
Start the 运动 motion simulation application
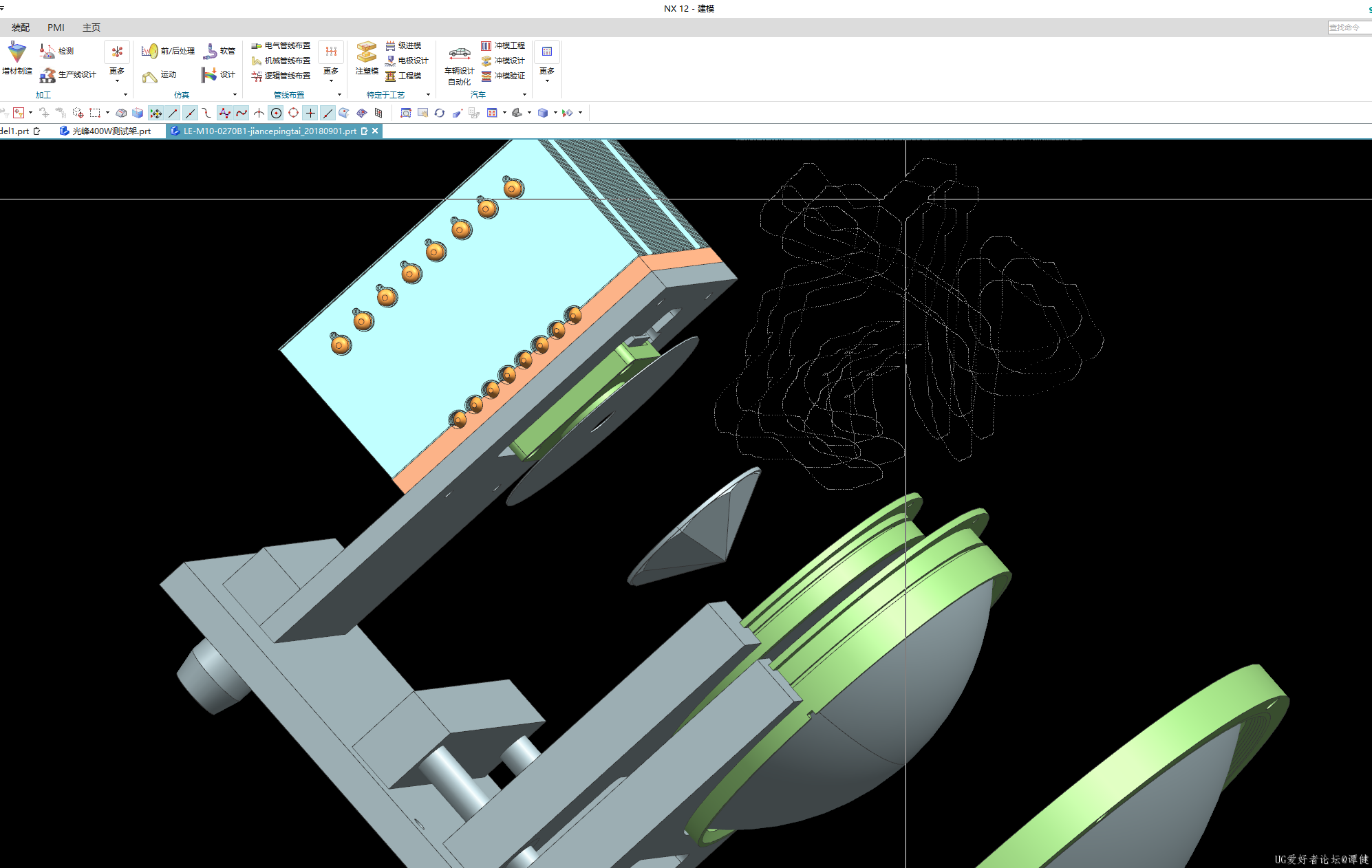(160, 74)
